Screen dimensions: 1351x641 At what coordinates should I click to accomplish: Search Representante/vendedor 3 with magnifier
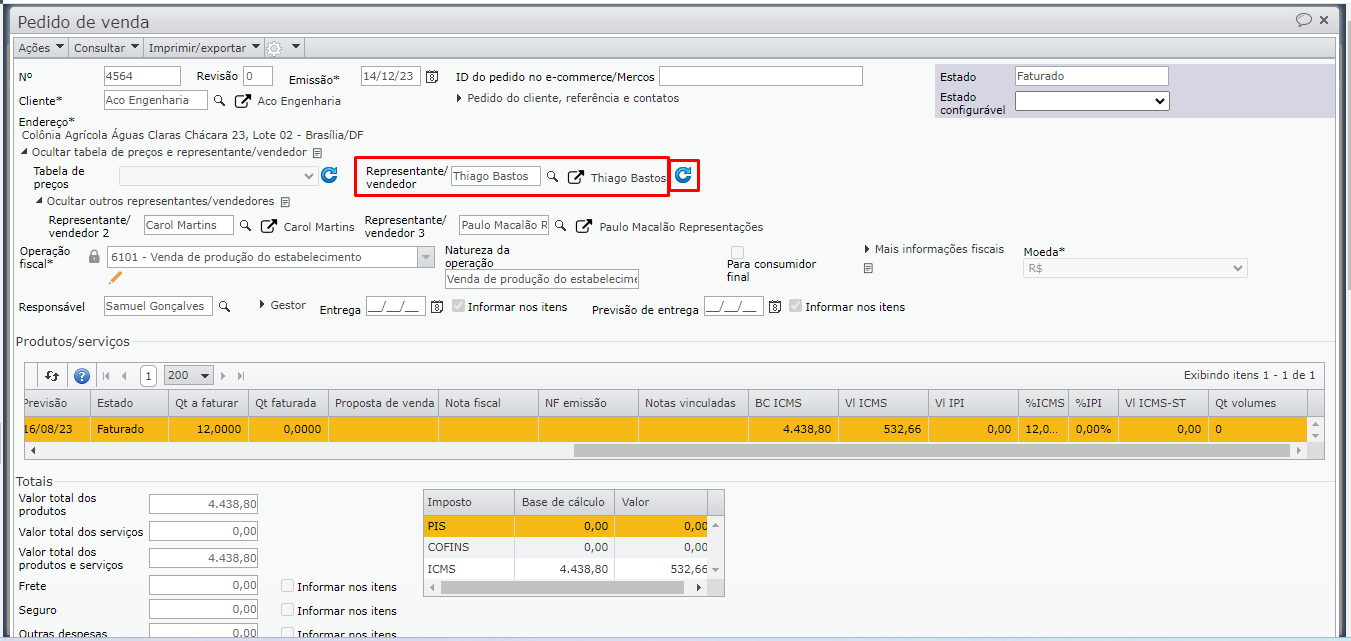[561, 225]
